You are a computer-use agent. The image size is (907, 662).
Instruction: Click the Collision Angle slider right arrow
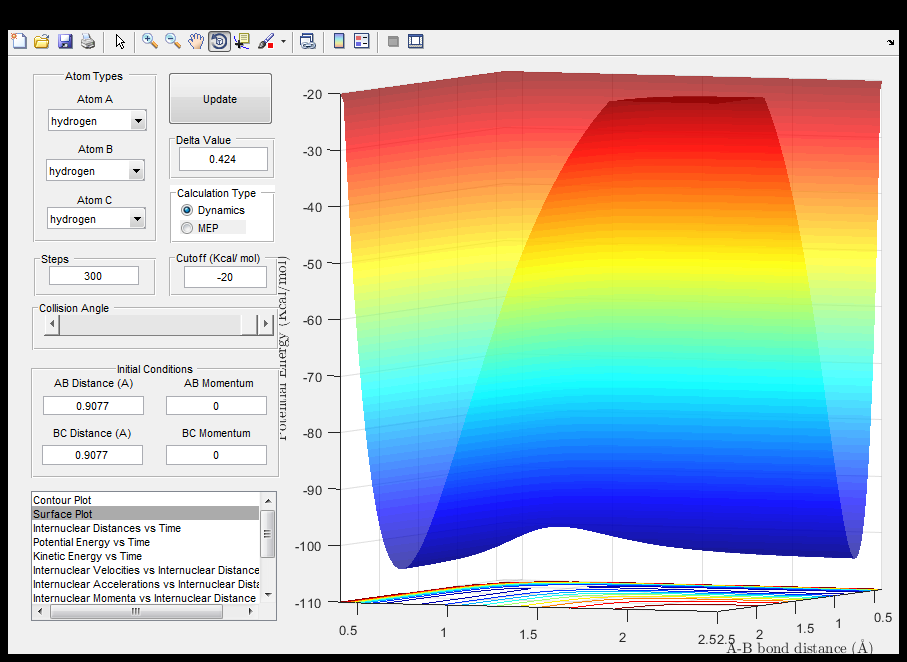pos(265,324)
